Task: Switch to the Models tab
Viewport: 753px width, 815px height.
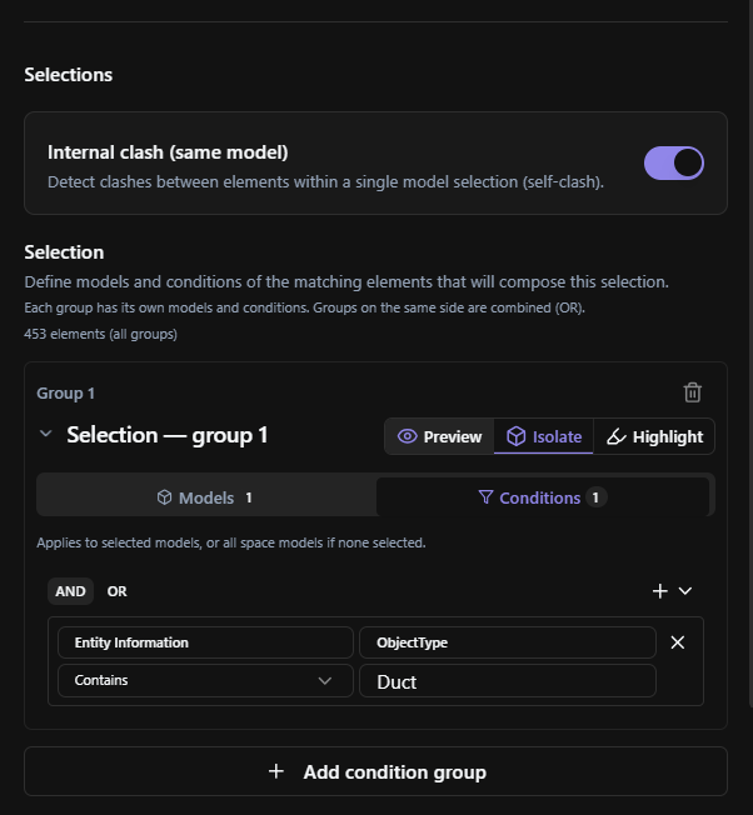Action: [x=206, y=497]
